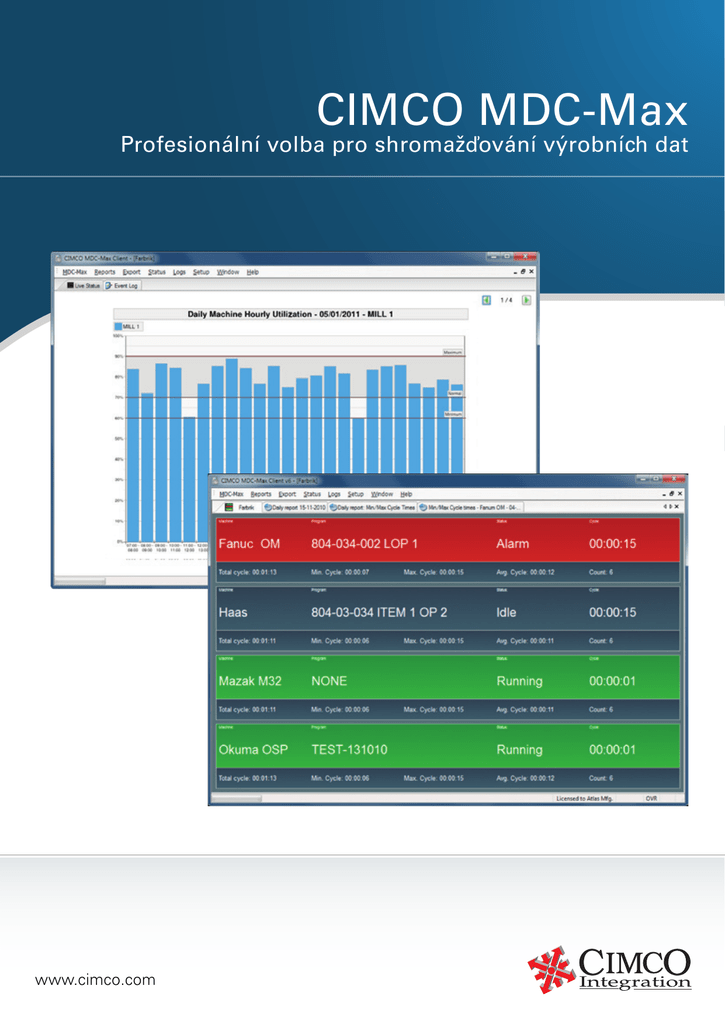The width and height of the screenshot is (725, 1024).
Task: Go to previous report page with green arrow
Action: click(x=486, y=300)
